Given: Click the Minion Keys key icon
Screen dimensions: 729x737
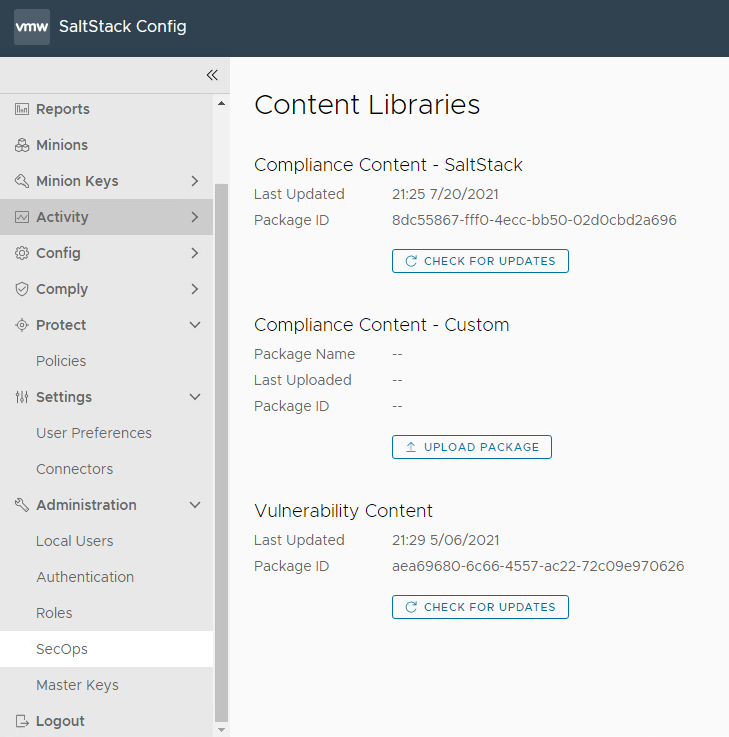Looking at the screenshot, I should (22, 181).
